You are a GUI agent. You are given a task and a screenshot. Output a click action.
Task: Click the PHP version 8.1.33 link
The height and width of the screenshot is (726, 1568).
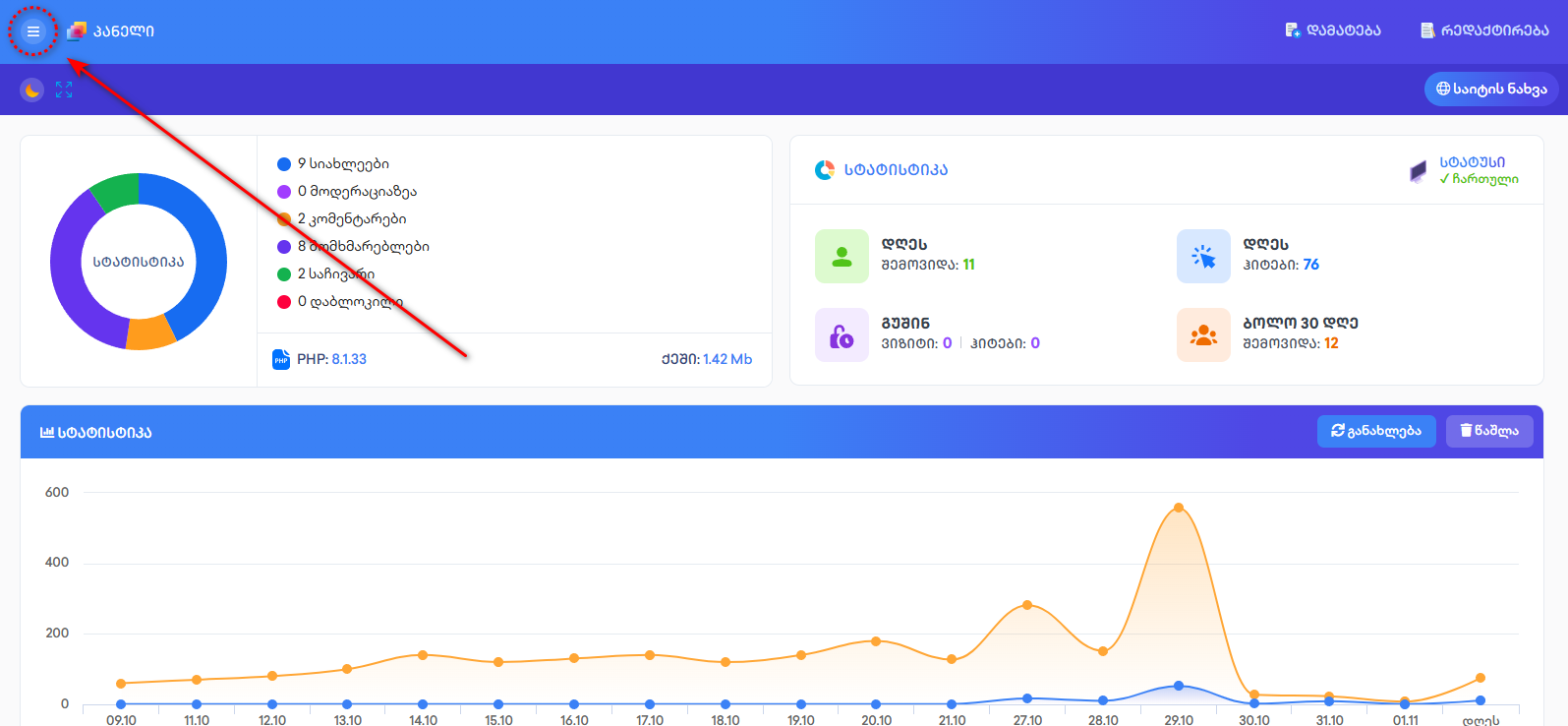(x=349, y=359)
